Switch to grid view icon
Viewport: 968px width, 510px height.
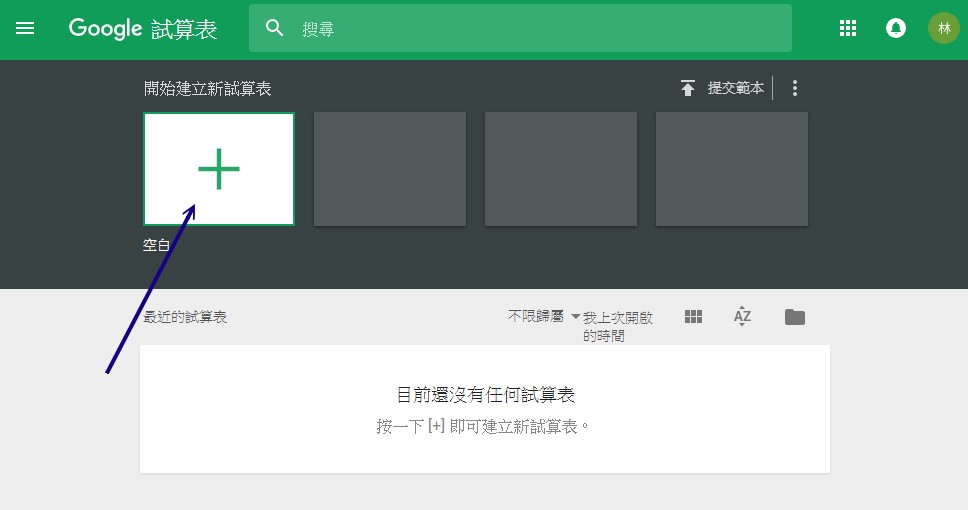[693, 317]
